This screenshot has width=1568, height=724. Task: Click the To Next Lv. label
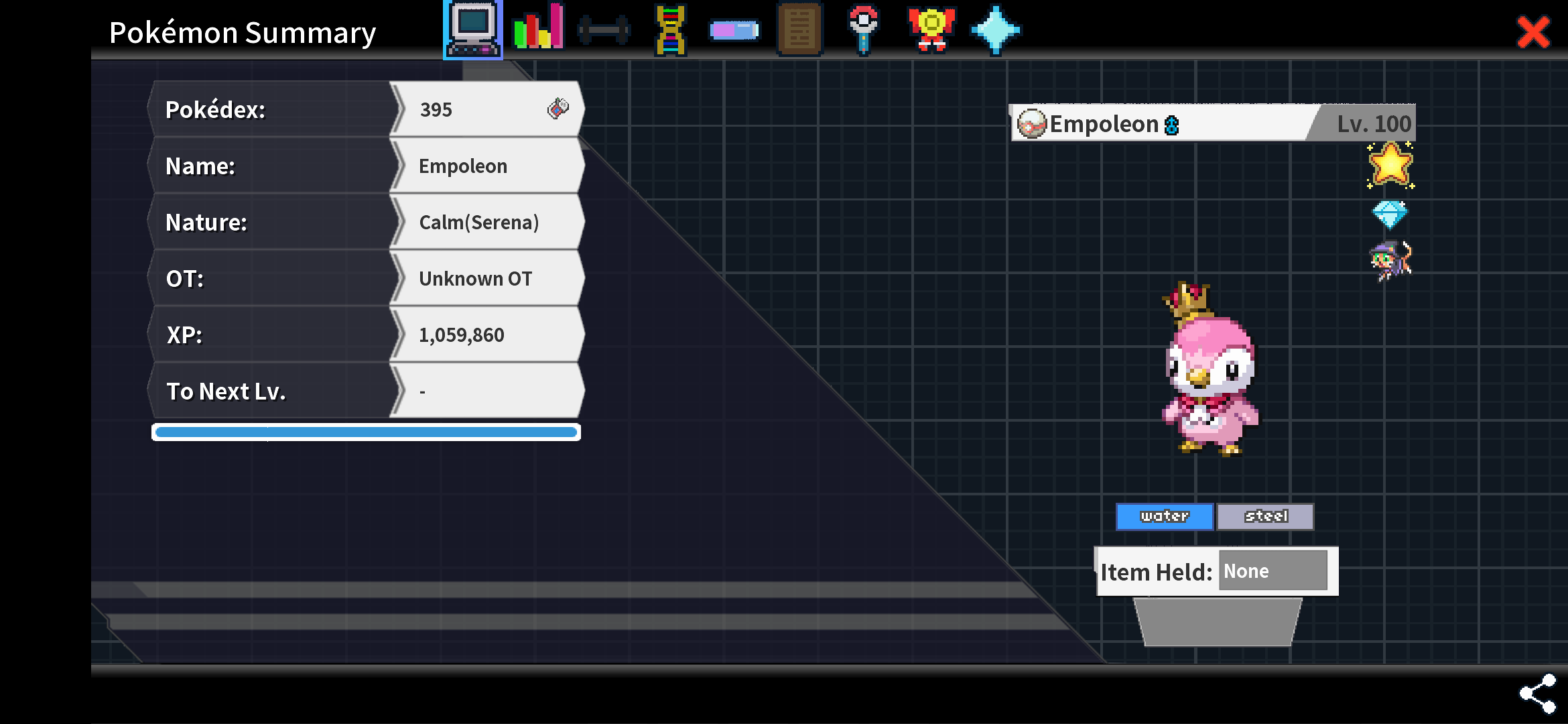click(226, 391)
